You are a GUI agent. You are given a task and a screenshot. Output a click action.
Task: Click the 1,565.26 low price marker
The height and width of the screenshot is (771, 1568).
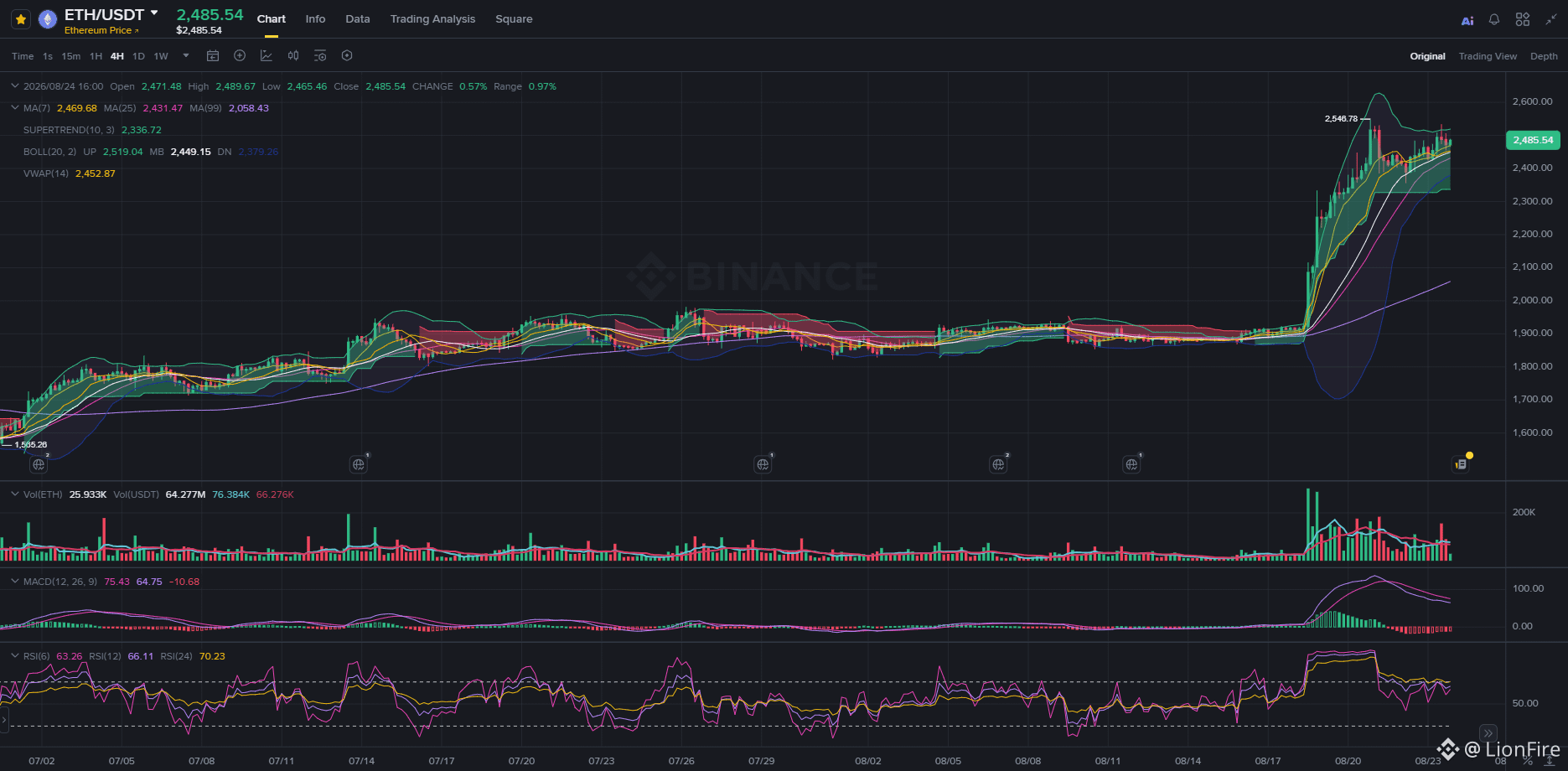coord(31,445)
